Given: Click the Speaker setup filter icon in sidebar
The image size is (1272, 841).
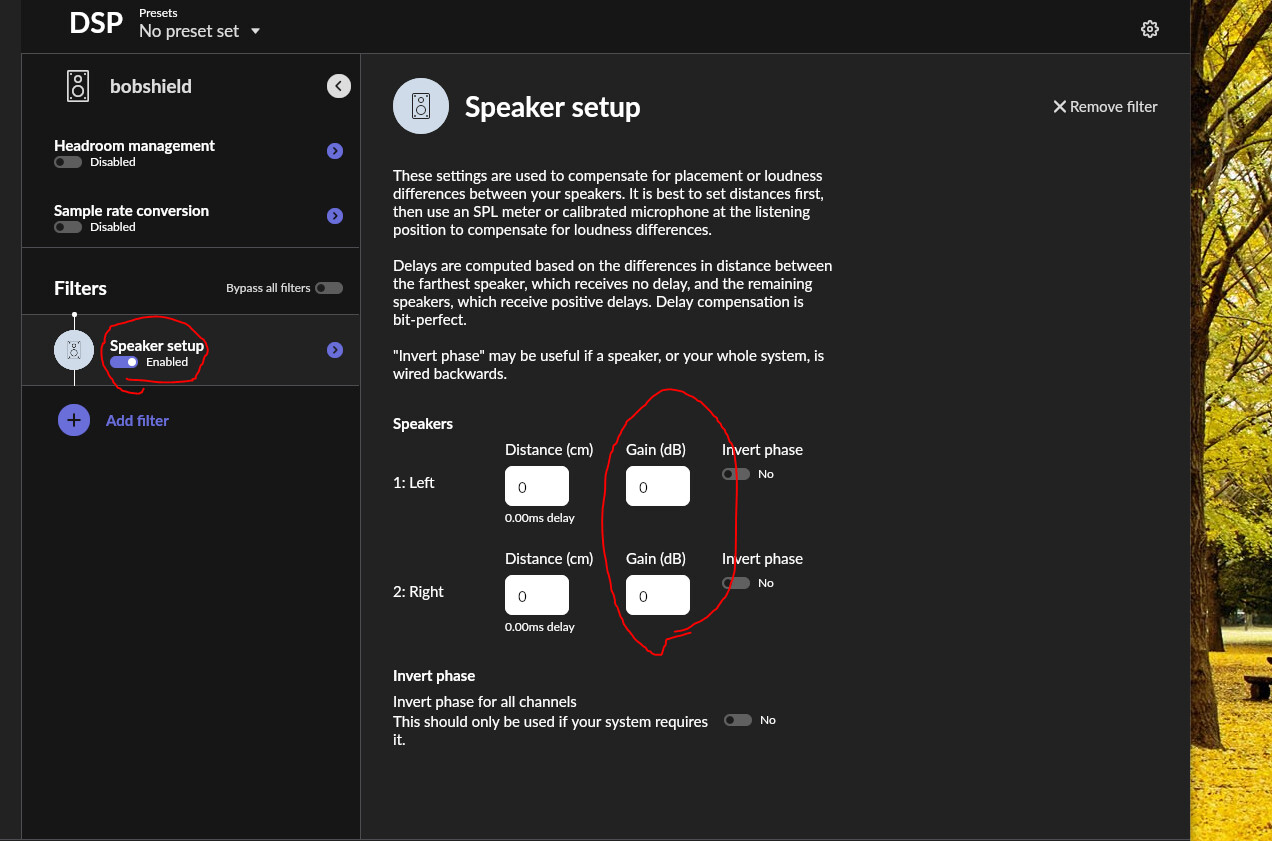Looking at the screenshot, I should tap(74, 350).
